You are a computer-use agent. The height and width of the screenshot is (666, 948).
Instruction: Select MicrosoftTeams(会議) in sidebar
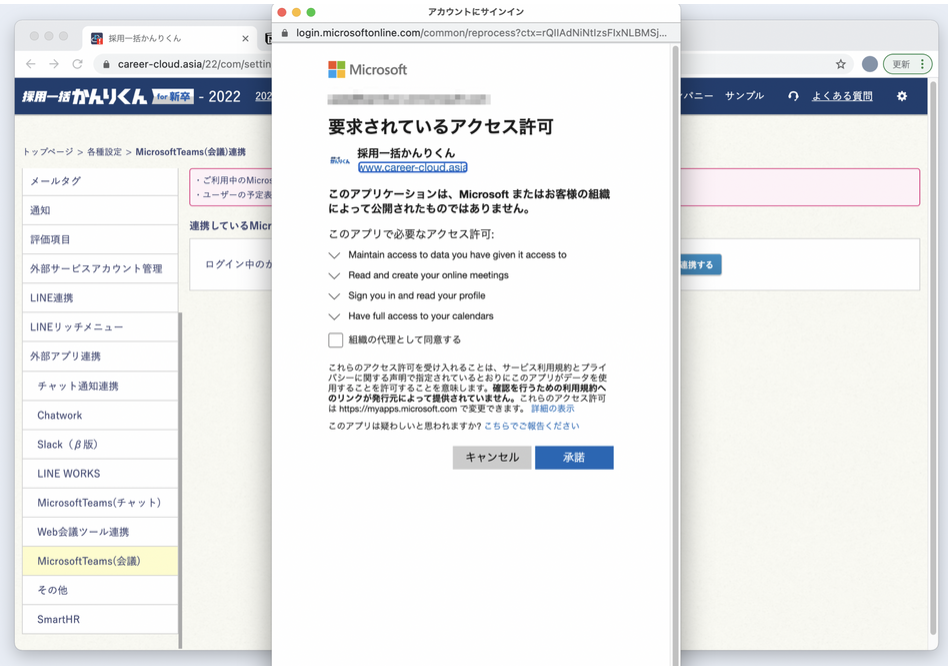100,561
